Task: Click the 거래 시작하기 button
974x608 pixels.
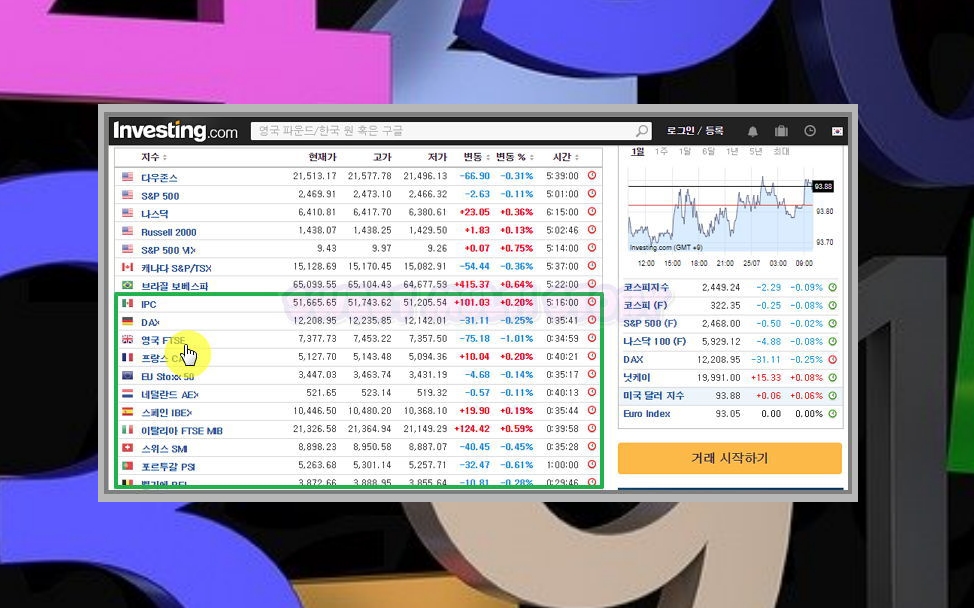Action: [729, 458]
